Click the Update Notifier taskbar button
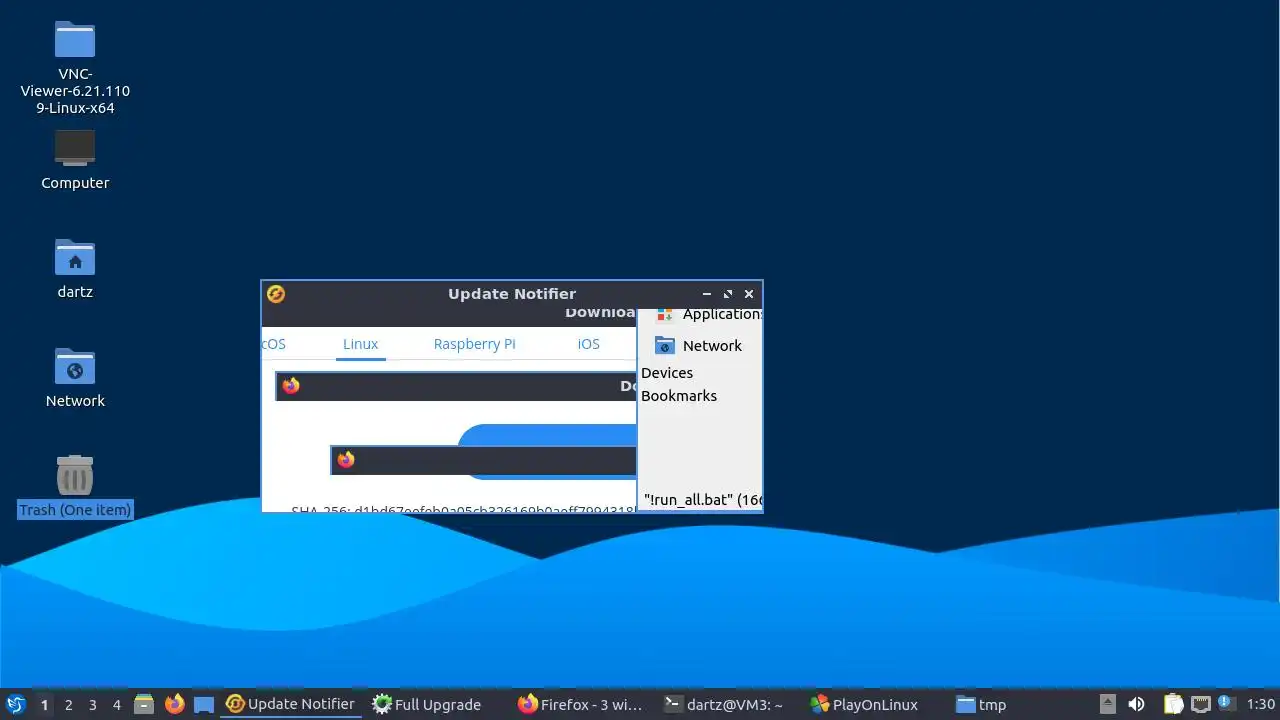 290,704
